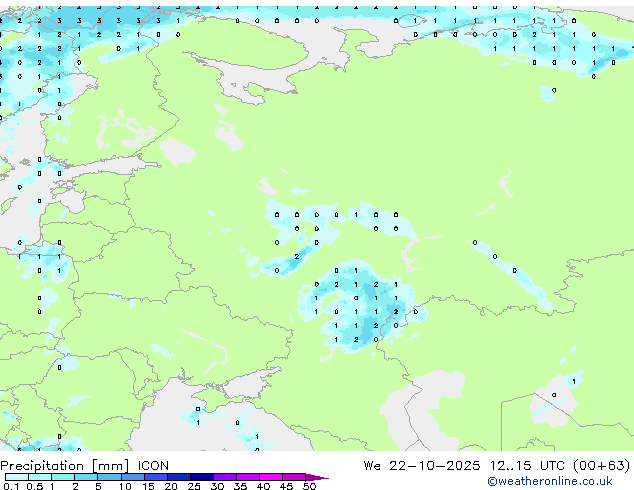Select the 15–20 mm legend color swatch

pos(155,477)
